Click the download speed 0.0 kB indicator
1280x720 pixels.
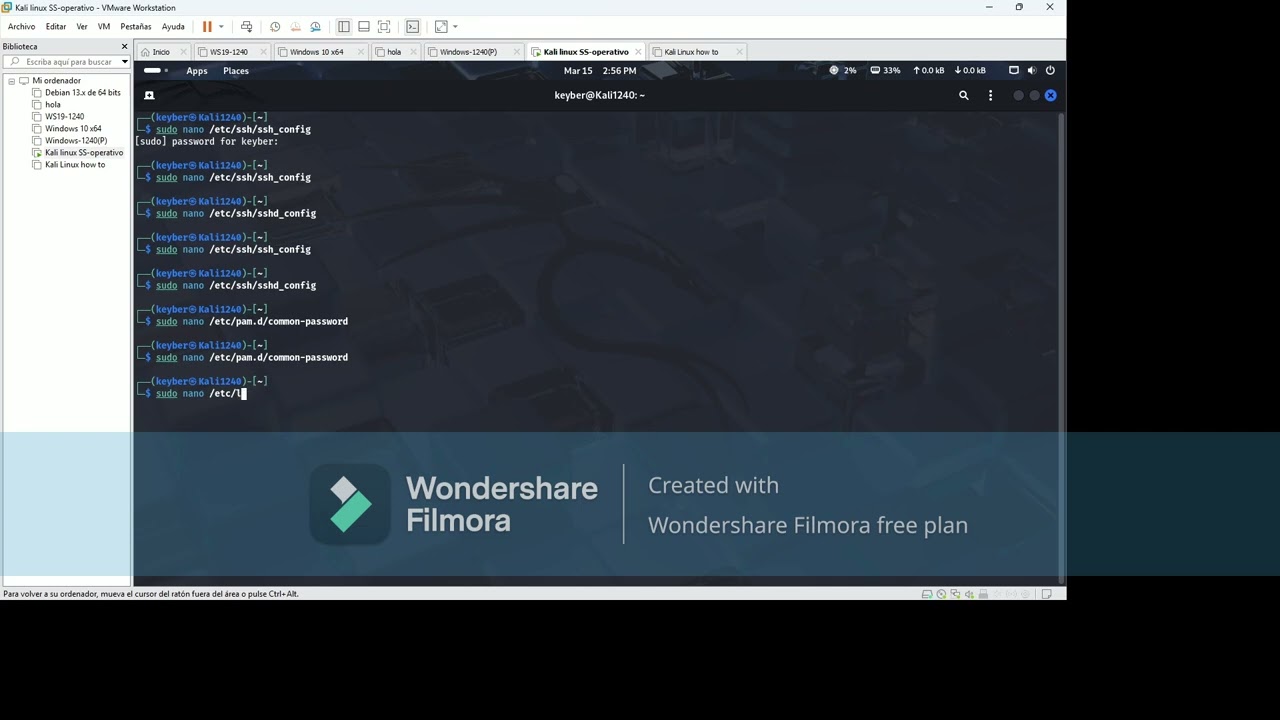point(970,71)
